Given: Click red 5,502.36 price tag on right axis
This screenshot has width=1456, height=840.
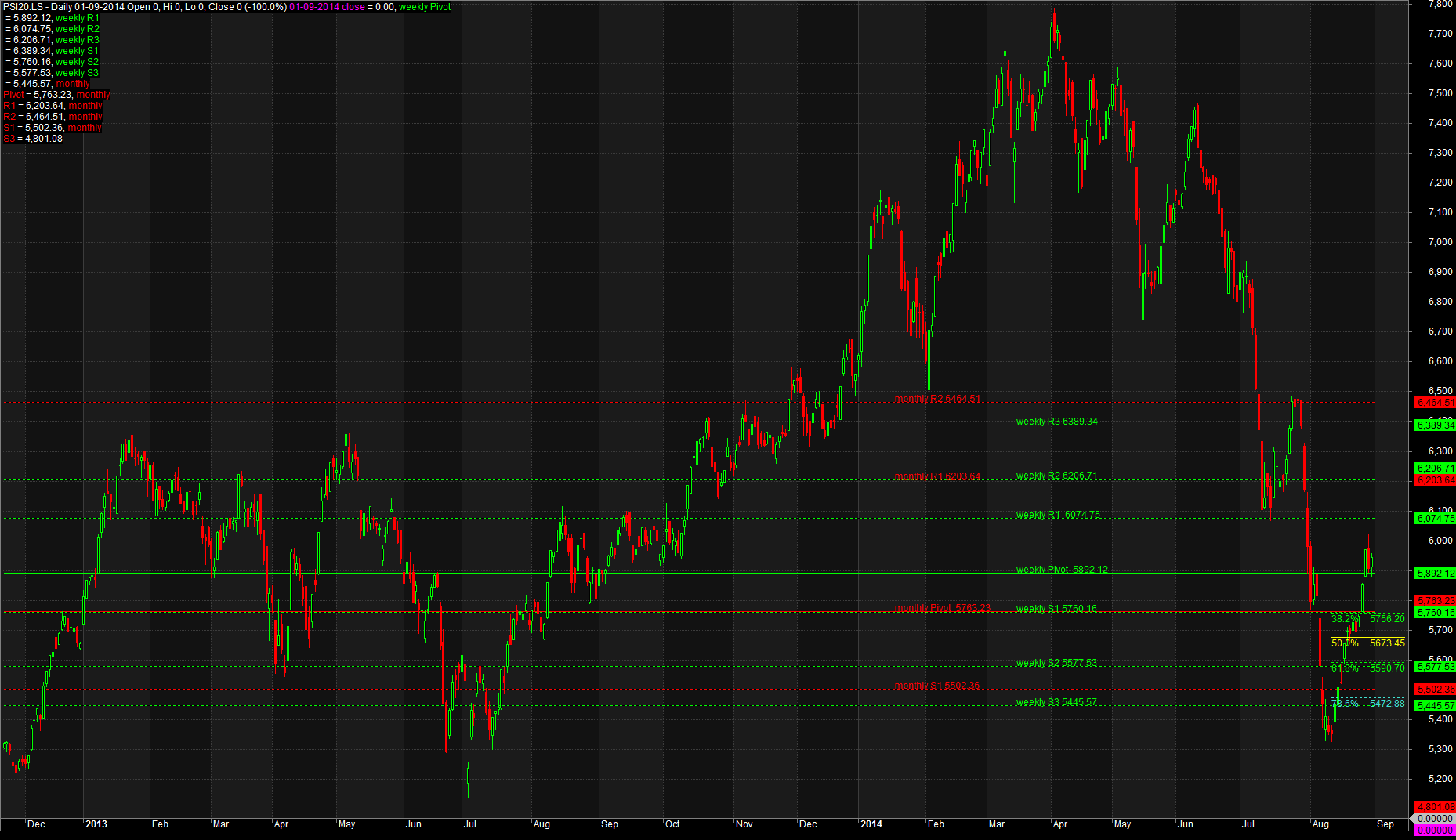Looking at the screenshot, I should (x=1435, y=690).
